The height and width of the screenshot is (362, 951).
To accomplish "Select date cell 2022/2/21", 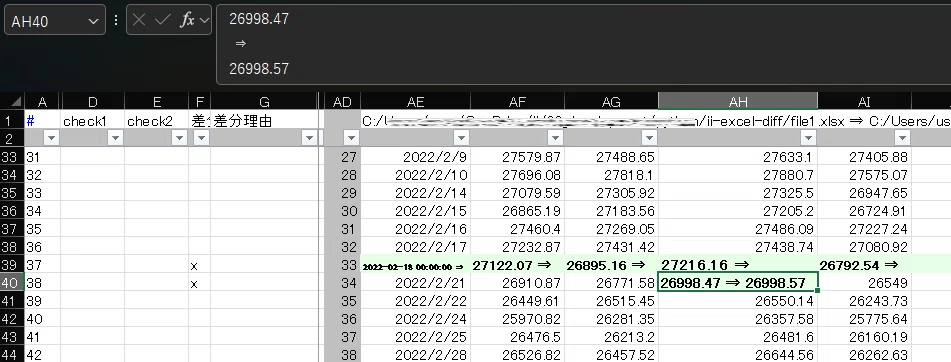I will (415, 283).
